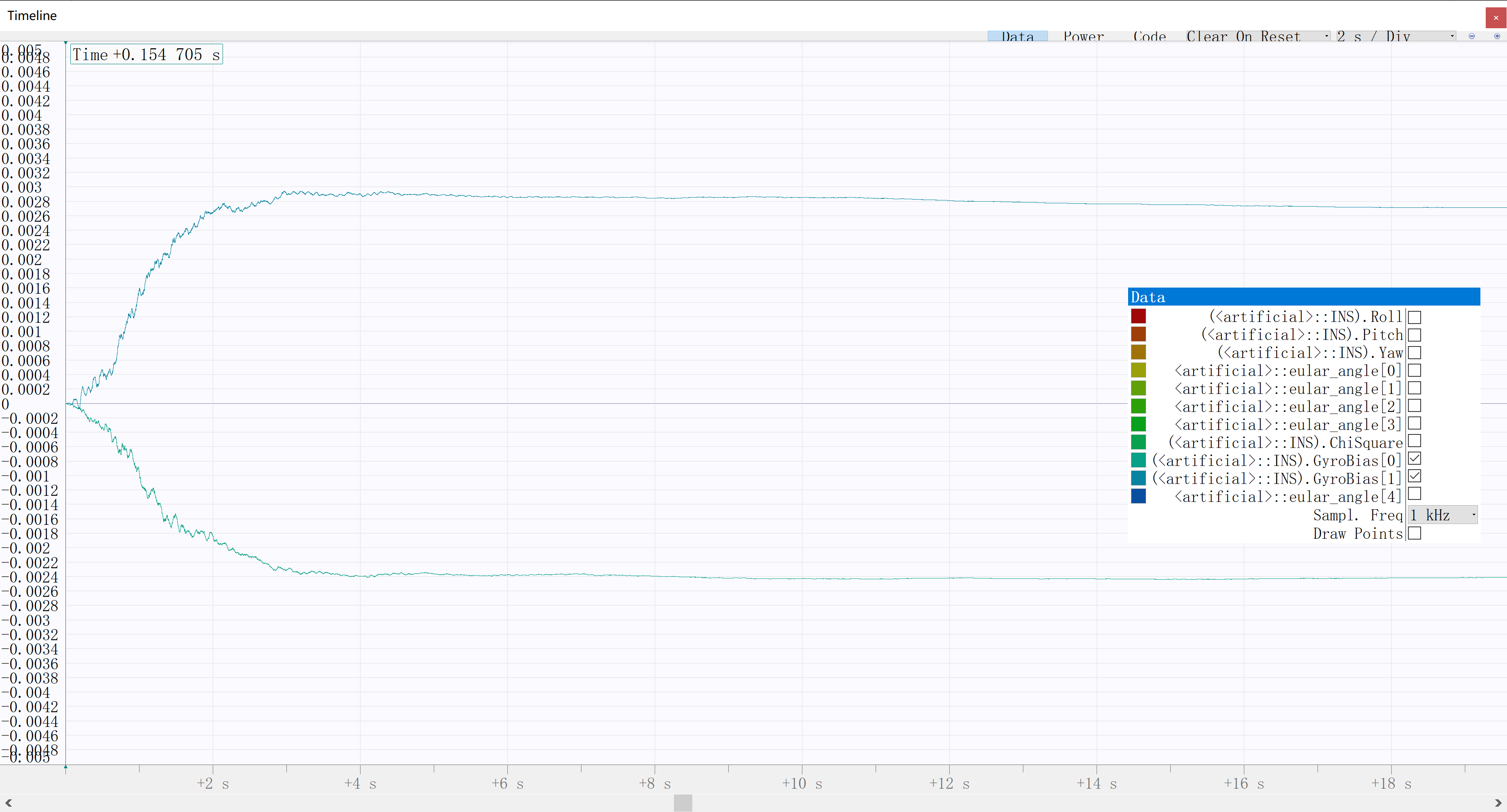Click the zoom in plus icon

click(1497, 36)
